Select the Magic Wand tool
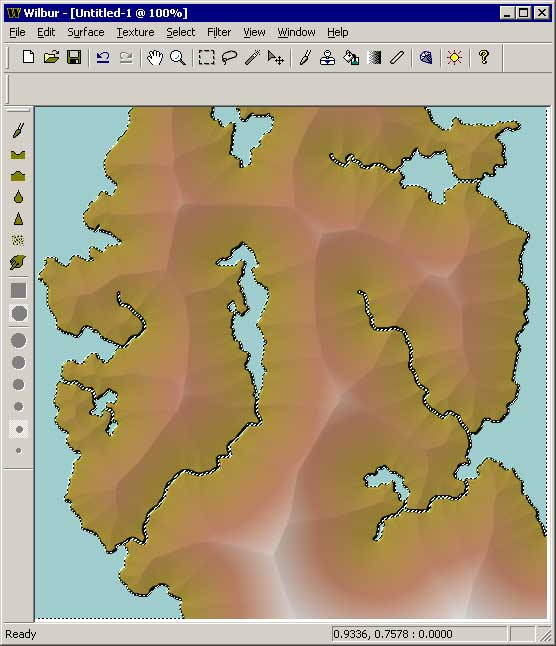 (x=252, y=57)
